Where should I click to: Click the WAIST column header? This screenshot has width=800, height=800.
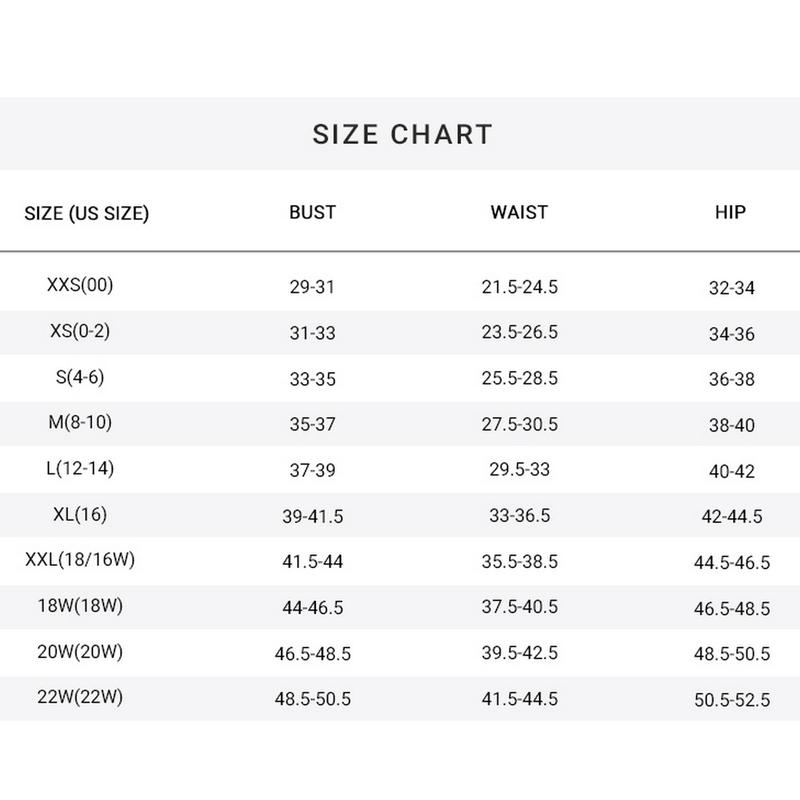pyautogui.click(x=519, y=212)
